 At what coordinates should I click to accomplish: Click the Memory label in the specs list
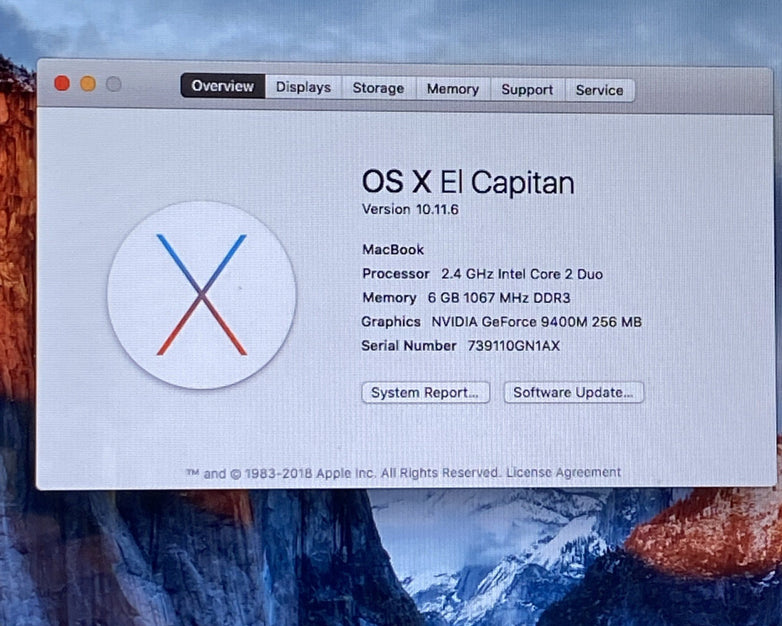389,298
